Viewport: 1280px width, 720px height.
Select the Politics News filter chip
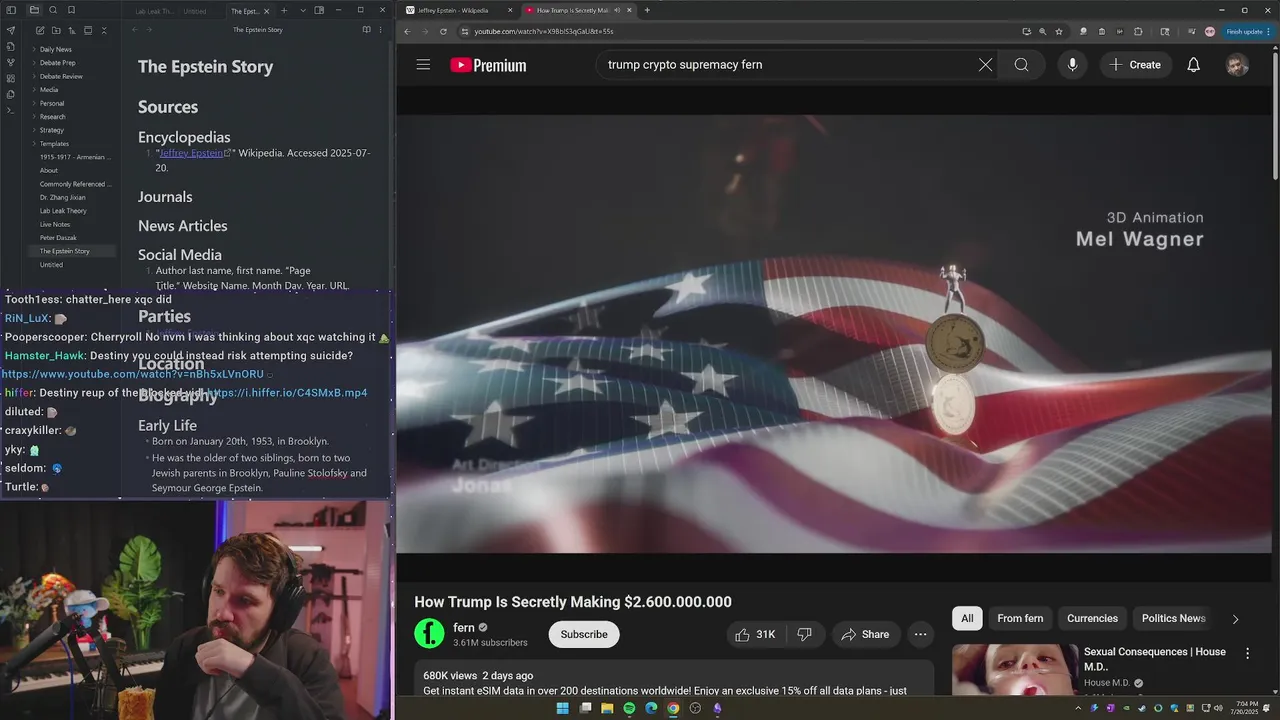1173,618
